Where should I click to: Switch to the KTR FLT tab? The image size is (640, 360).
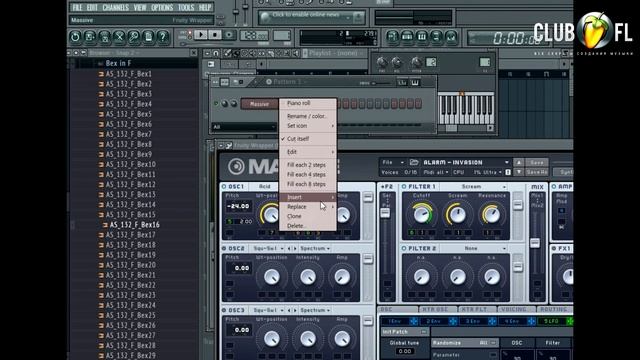coord(477,309)
